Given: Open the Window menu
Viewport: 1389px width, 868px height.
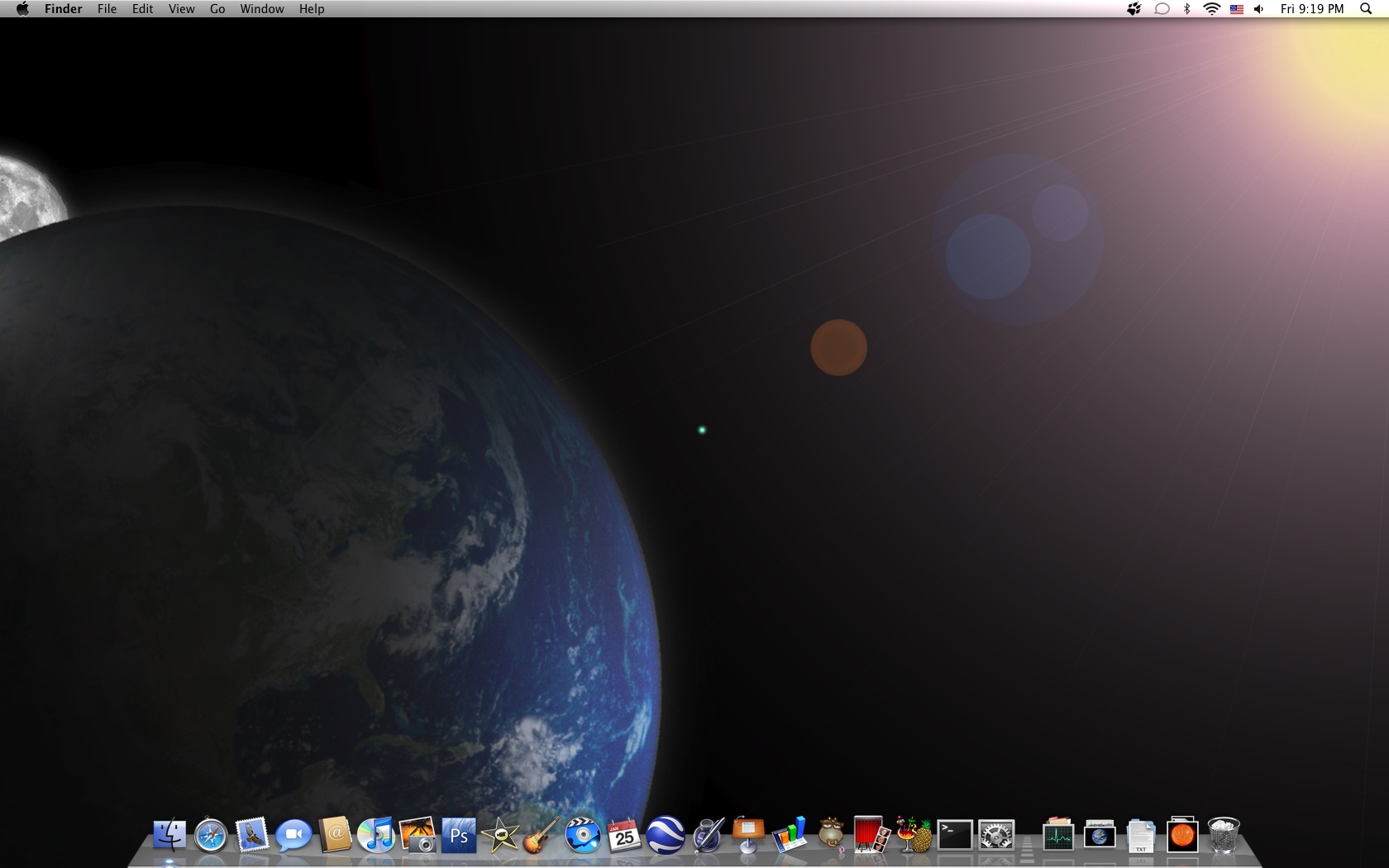Looking at the screenshot, I should [262, 9].
